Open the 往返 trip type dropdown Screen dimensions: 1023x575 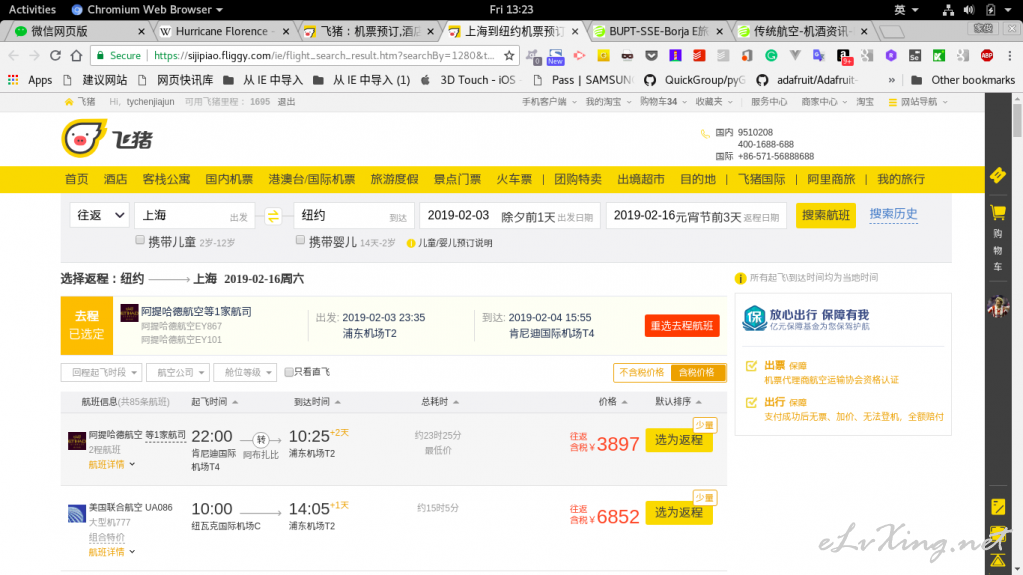[99, 215]
